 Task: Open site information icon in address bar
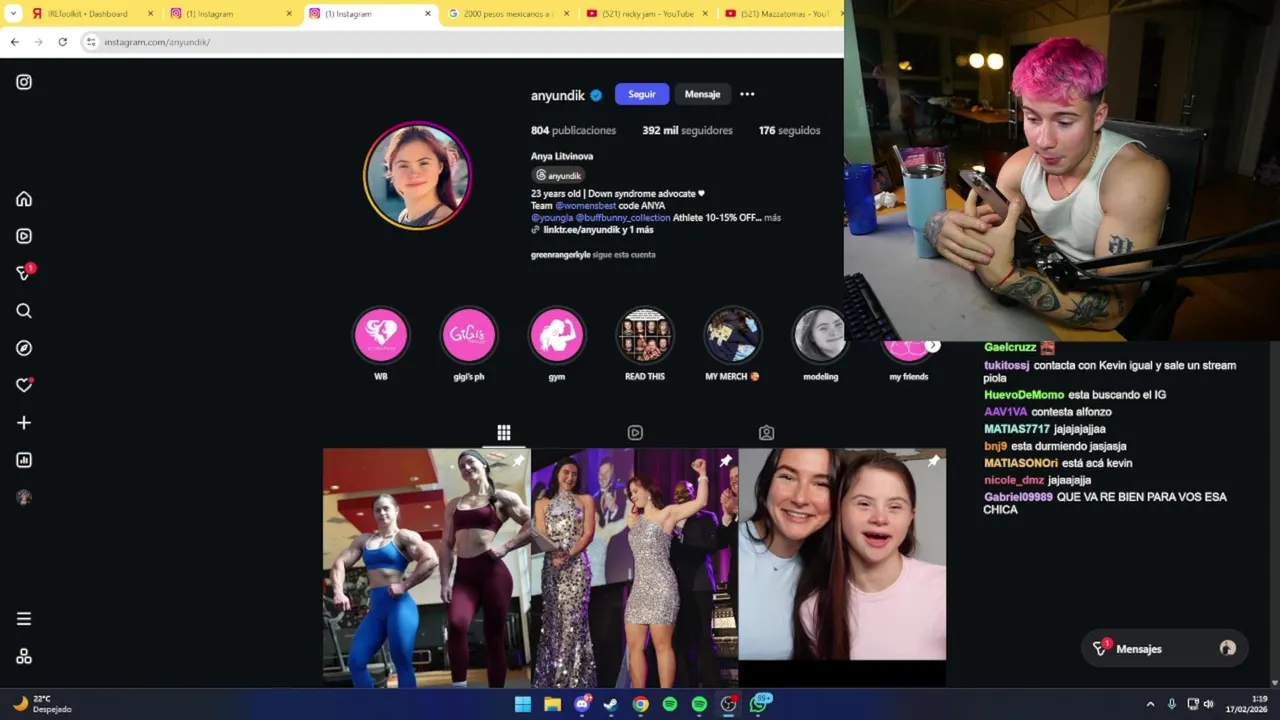[91, 42]
